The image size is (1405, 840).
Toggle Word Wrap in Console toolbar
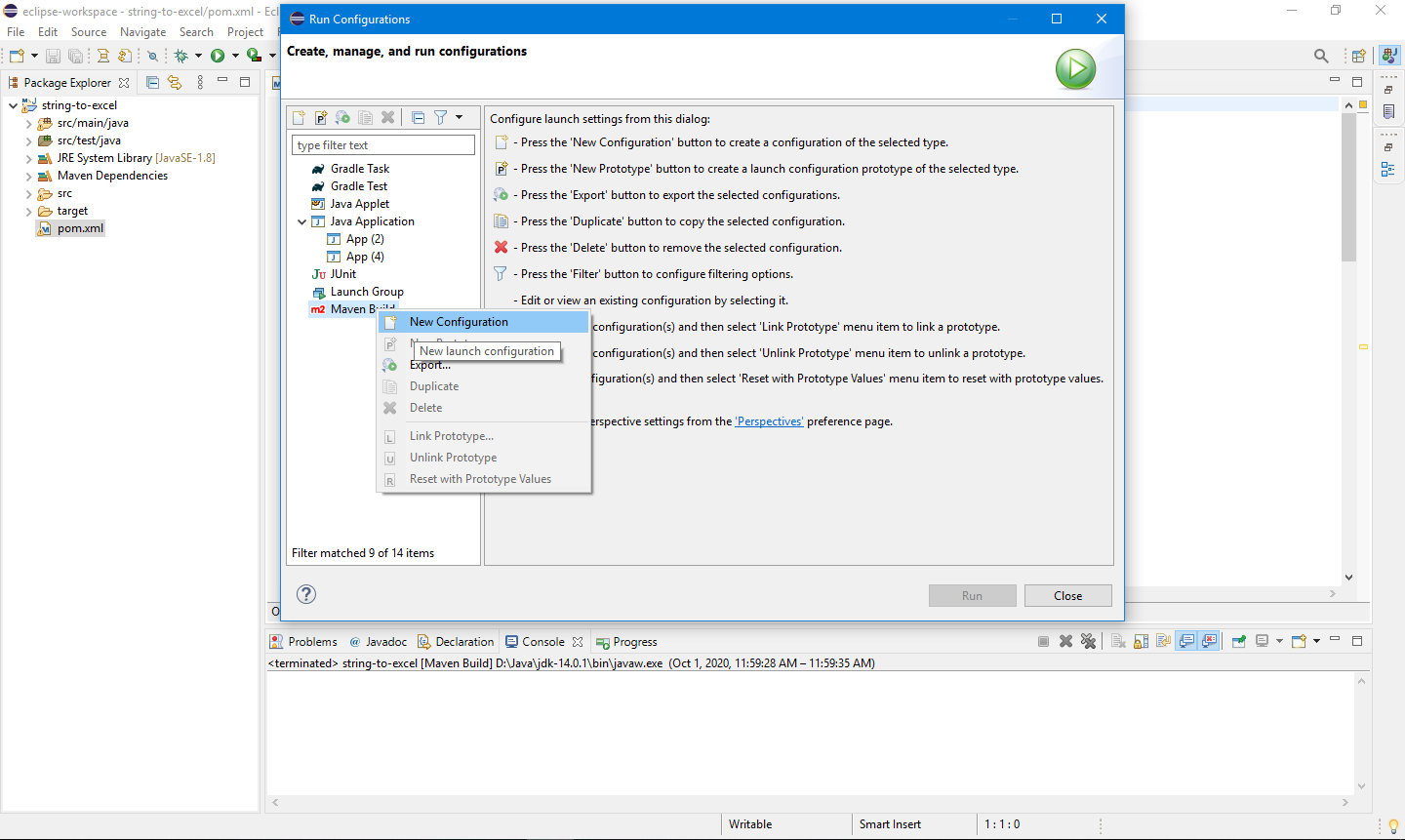point(1163,641)
